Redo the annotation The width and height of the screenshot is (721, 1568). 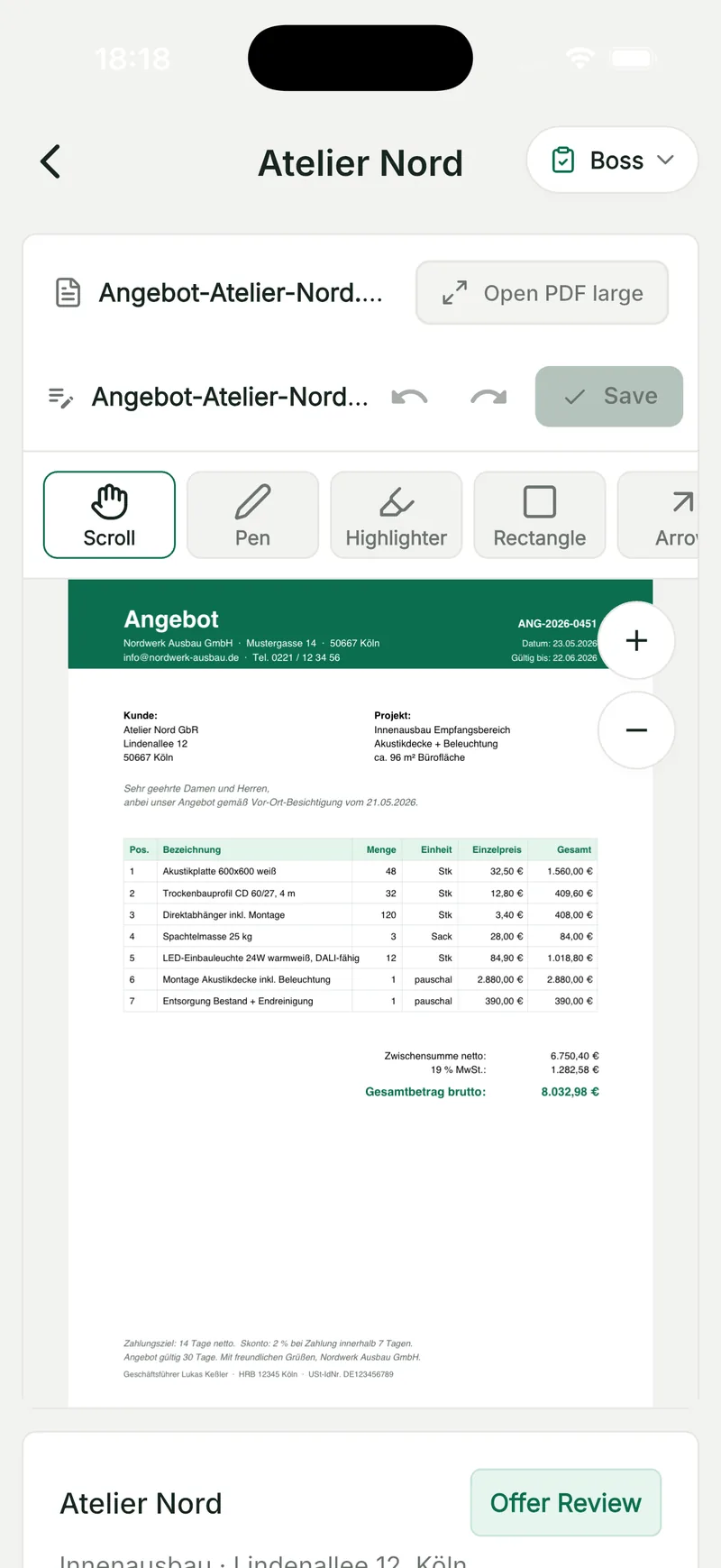pyautogui.click(x=488, y=397)
